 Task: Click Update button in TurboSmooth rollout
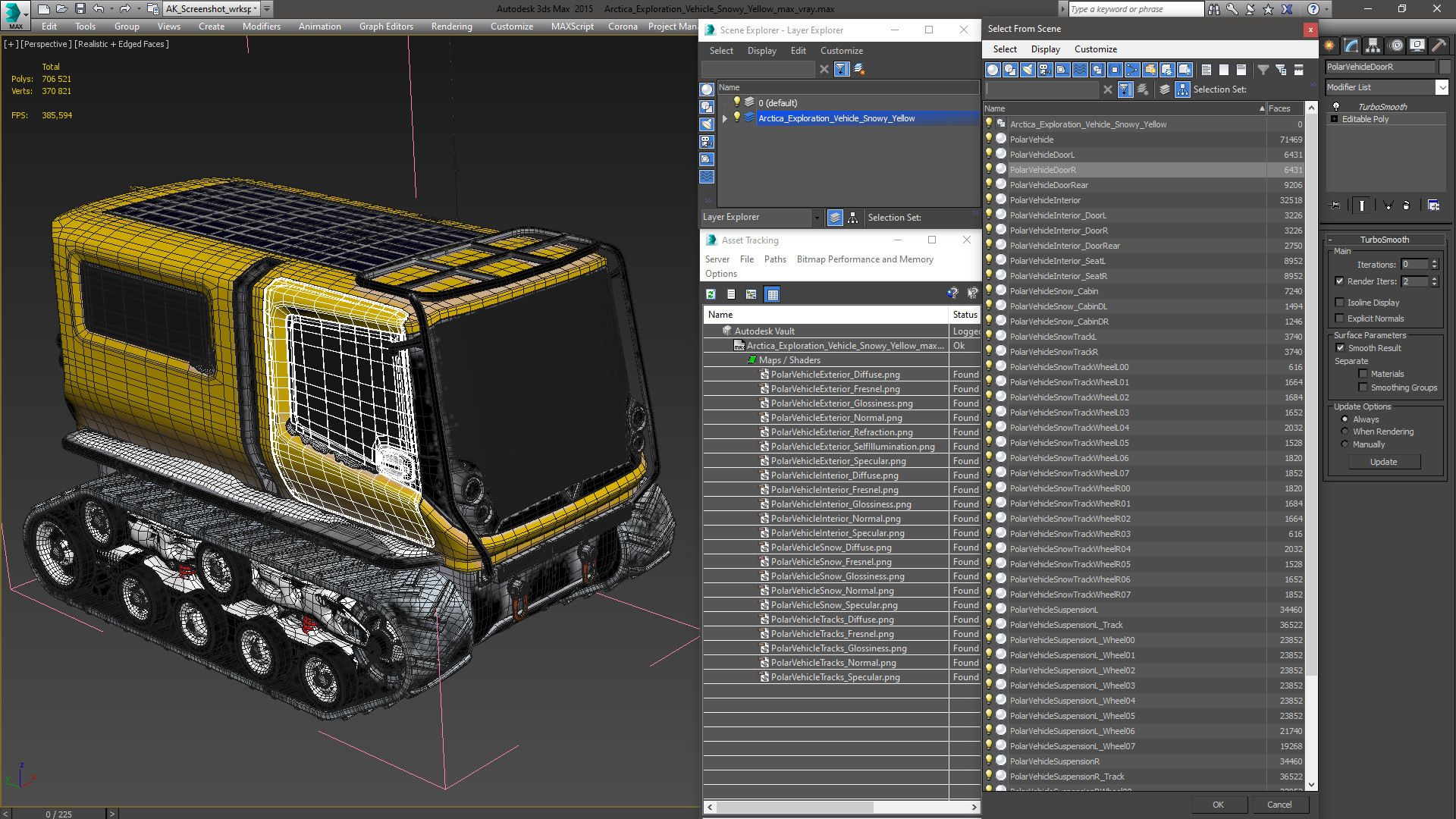click(1383, 462)
